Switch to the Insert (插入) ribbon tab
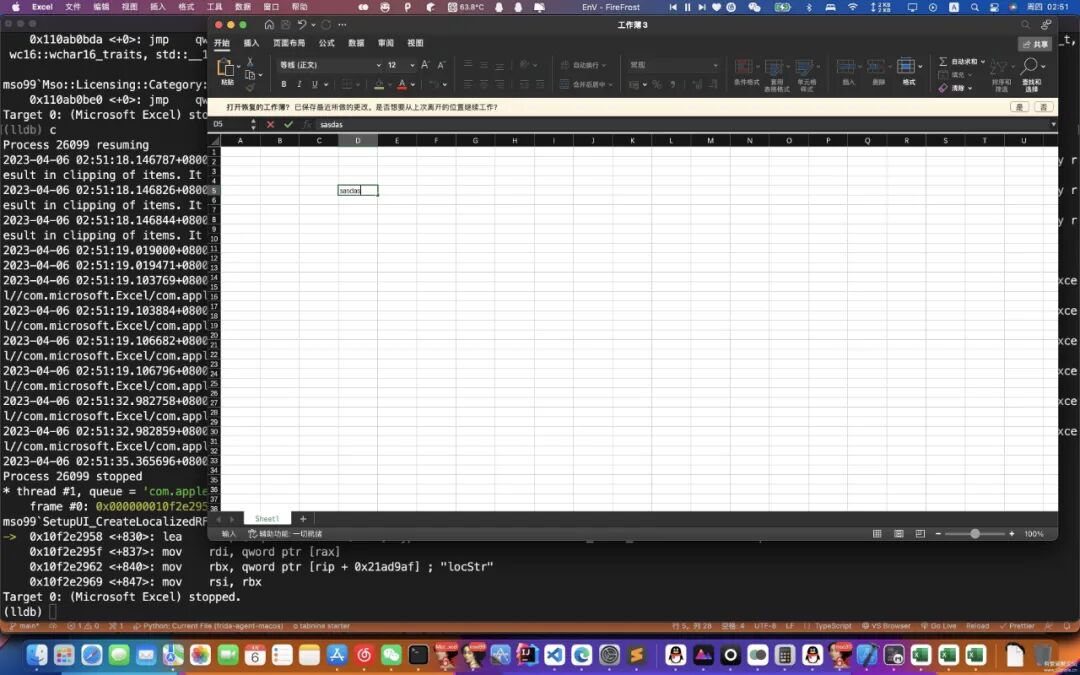 [251, 43]
